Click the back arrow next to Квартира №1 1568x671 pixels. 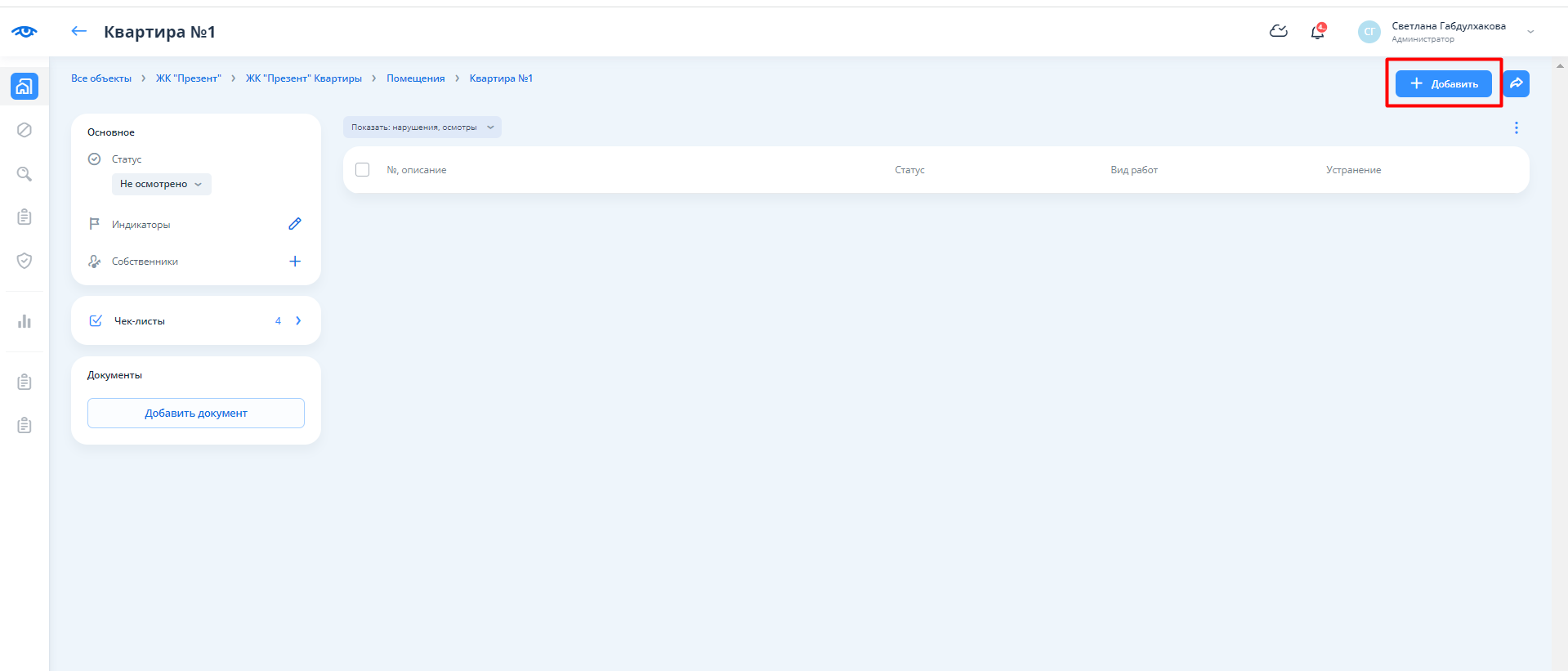pos(78,32)
